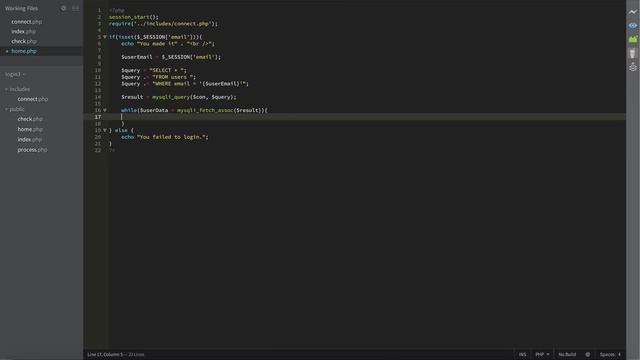The height and width of the screenshot is (360, 640).
Task: Toggle INS insert mode in status bar
Action: click(522, 354)
